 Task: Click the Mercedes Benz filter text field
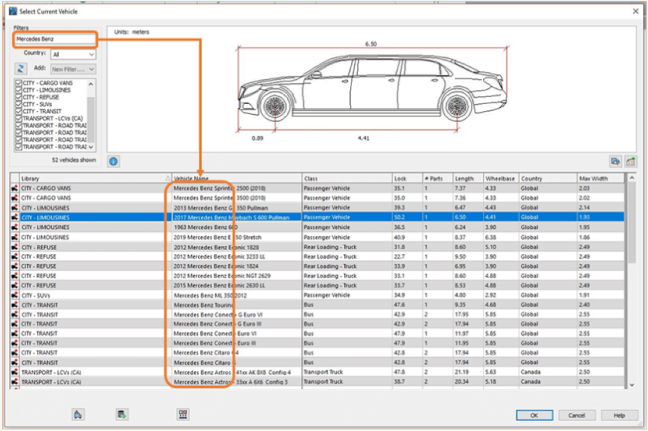pos(54,40)
